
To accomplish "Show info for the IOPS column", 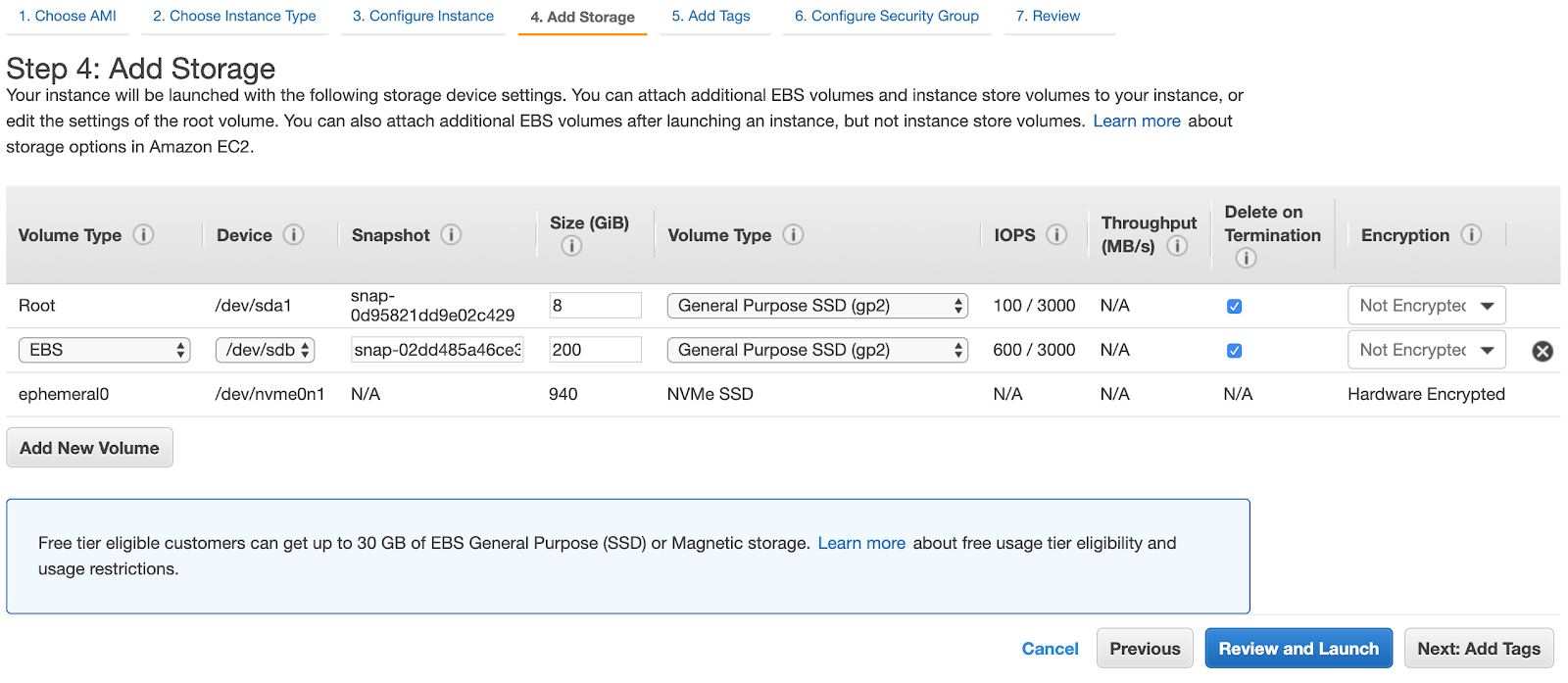I will click(x=1056, y=235).
